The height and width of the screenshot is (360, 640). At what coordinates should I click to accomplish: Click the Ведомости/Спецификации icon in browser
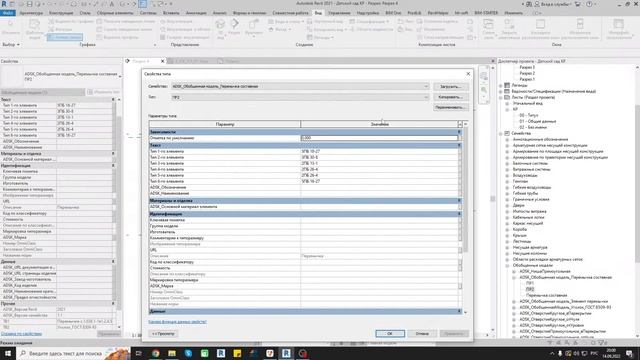(x=507, y=91)
